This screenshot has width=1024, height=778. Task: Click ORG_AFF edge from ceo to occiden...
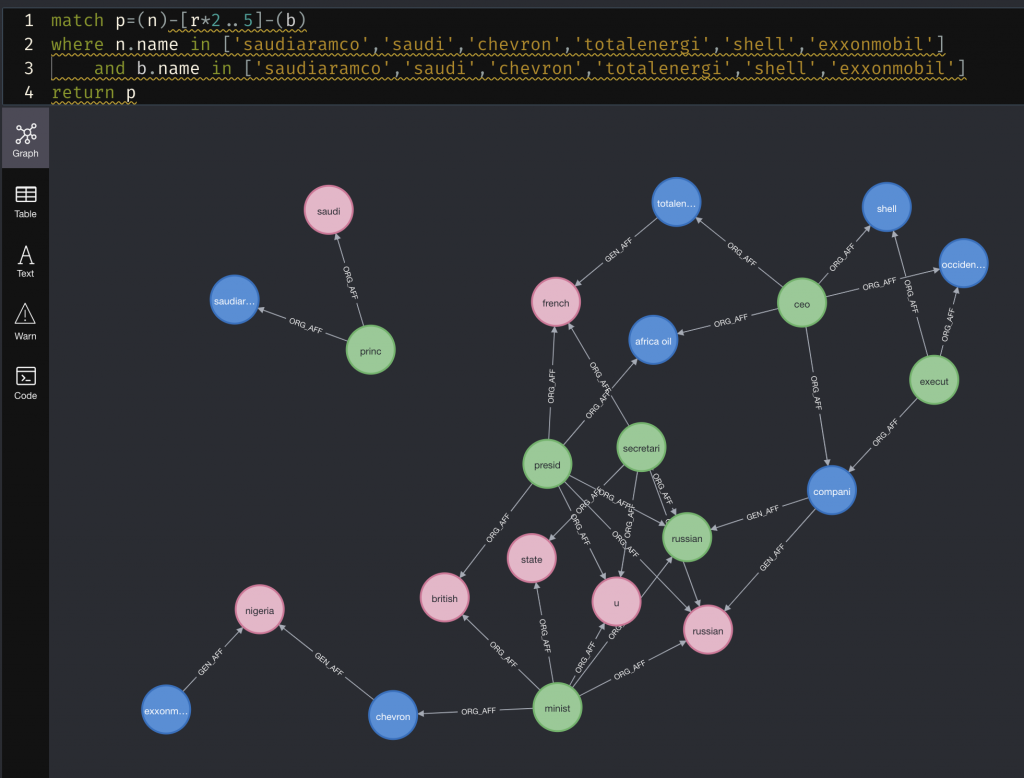point(879,284)
